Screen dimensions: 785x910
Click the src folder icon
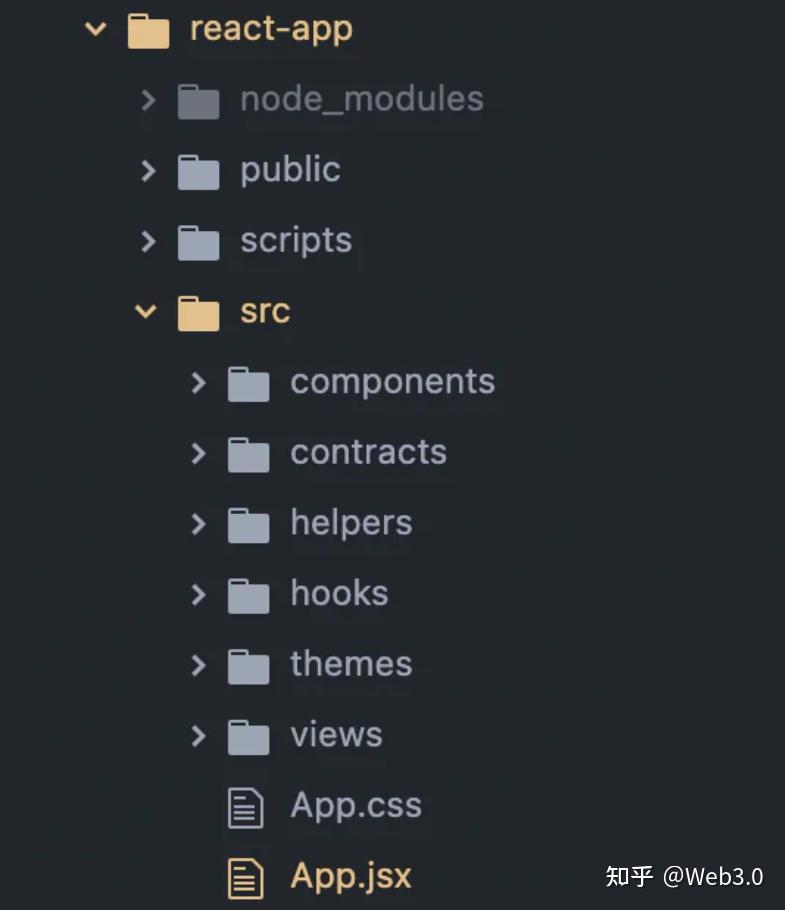click(x=198, y=312)
